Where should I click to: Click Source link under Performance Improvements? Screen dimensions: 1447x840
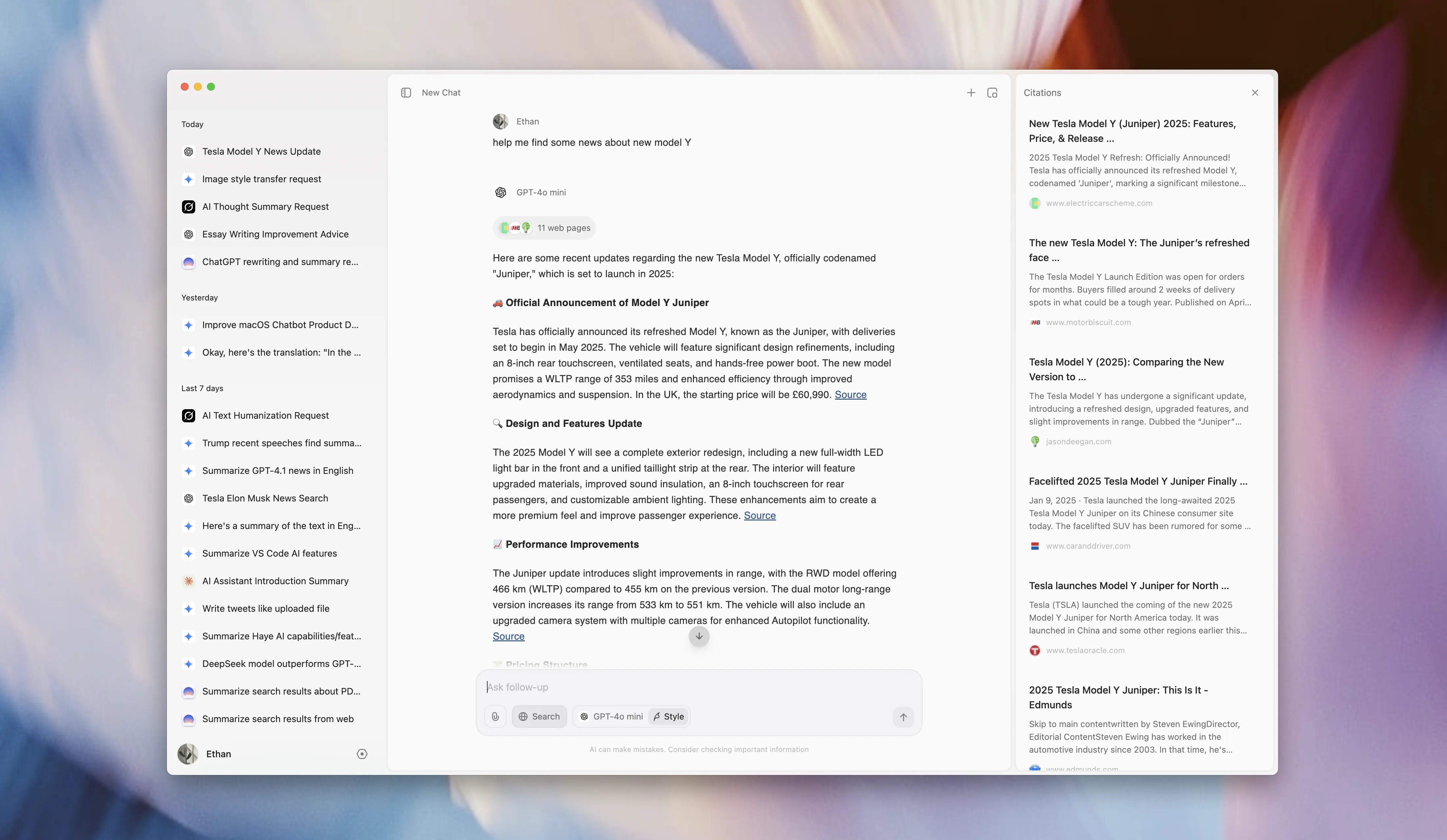click(508, 636)
